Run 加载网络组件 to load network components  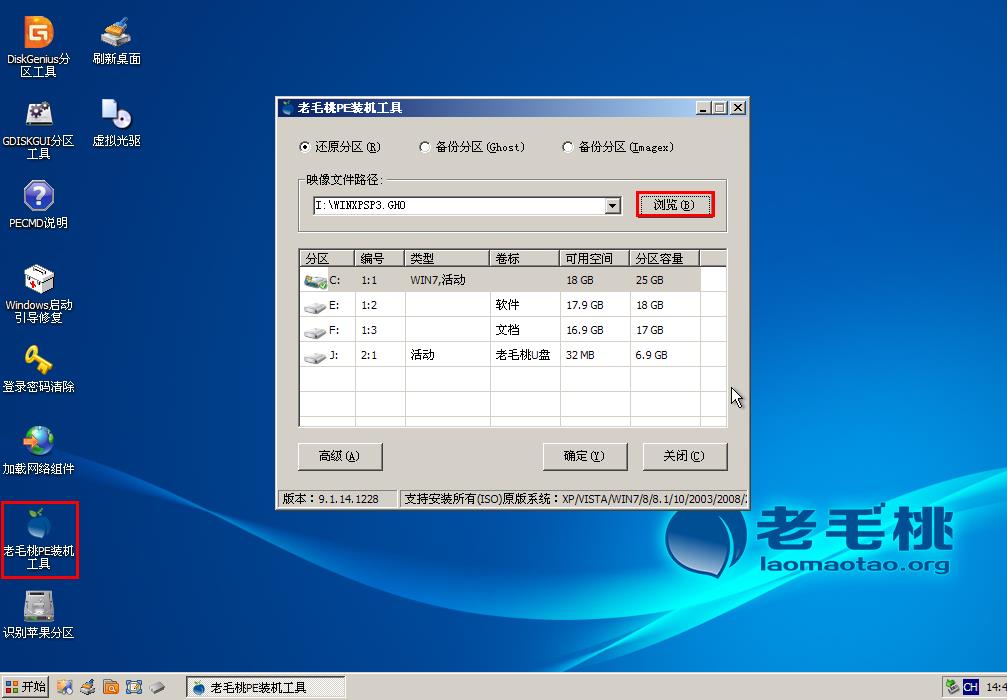pos(38,442)
